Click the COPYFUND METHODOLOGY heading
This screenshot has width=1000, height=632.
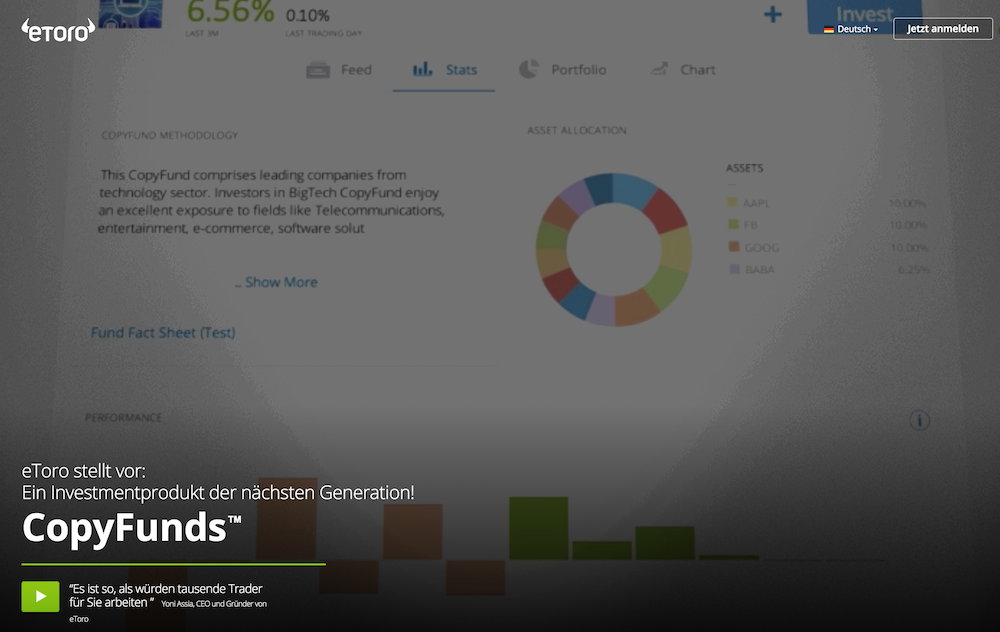point(170,135)
